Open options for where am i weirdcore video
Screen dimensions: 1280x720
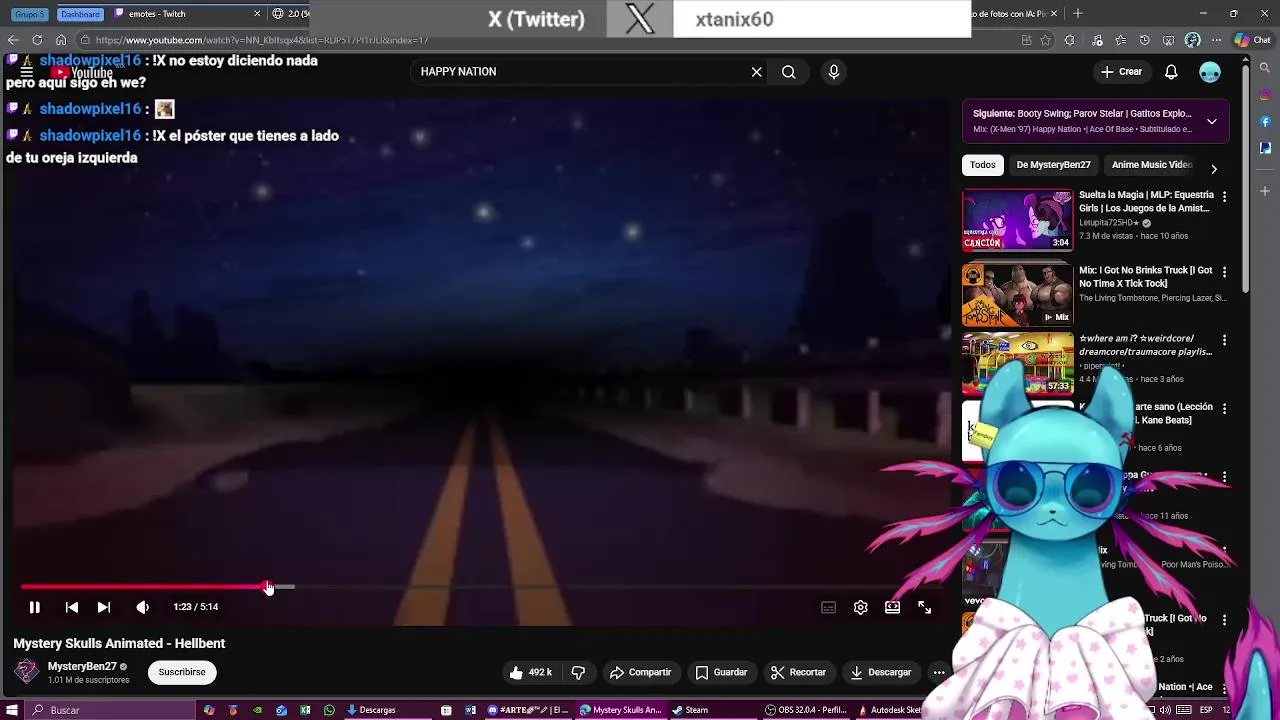point(1224,341)
